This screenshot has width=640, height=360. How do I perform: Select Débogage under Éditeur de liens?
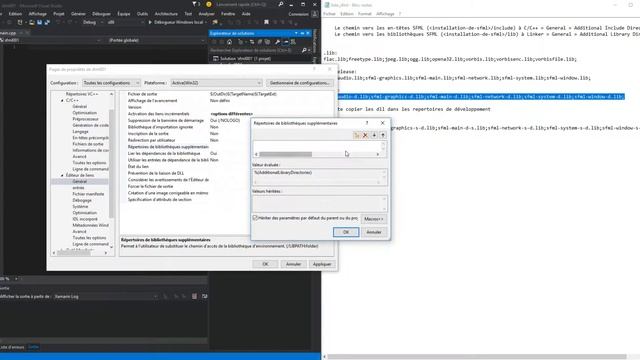click(x=82, y=200)
